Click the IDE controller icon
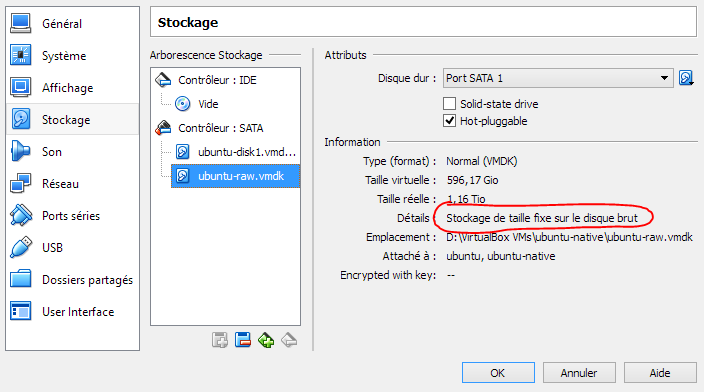Image resolution: width=704 pixels, height=392 pixels. [x=163, y=80]
